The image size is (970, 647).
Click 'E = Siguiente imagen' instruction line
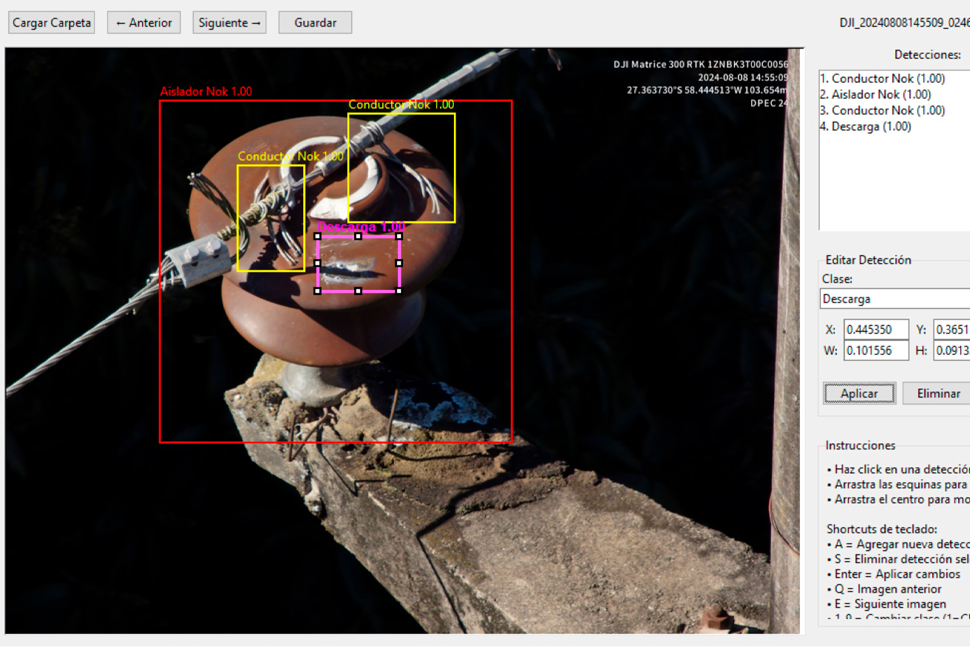(886, 604)
